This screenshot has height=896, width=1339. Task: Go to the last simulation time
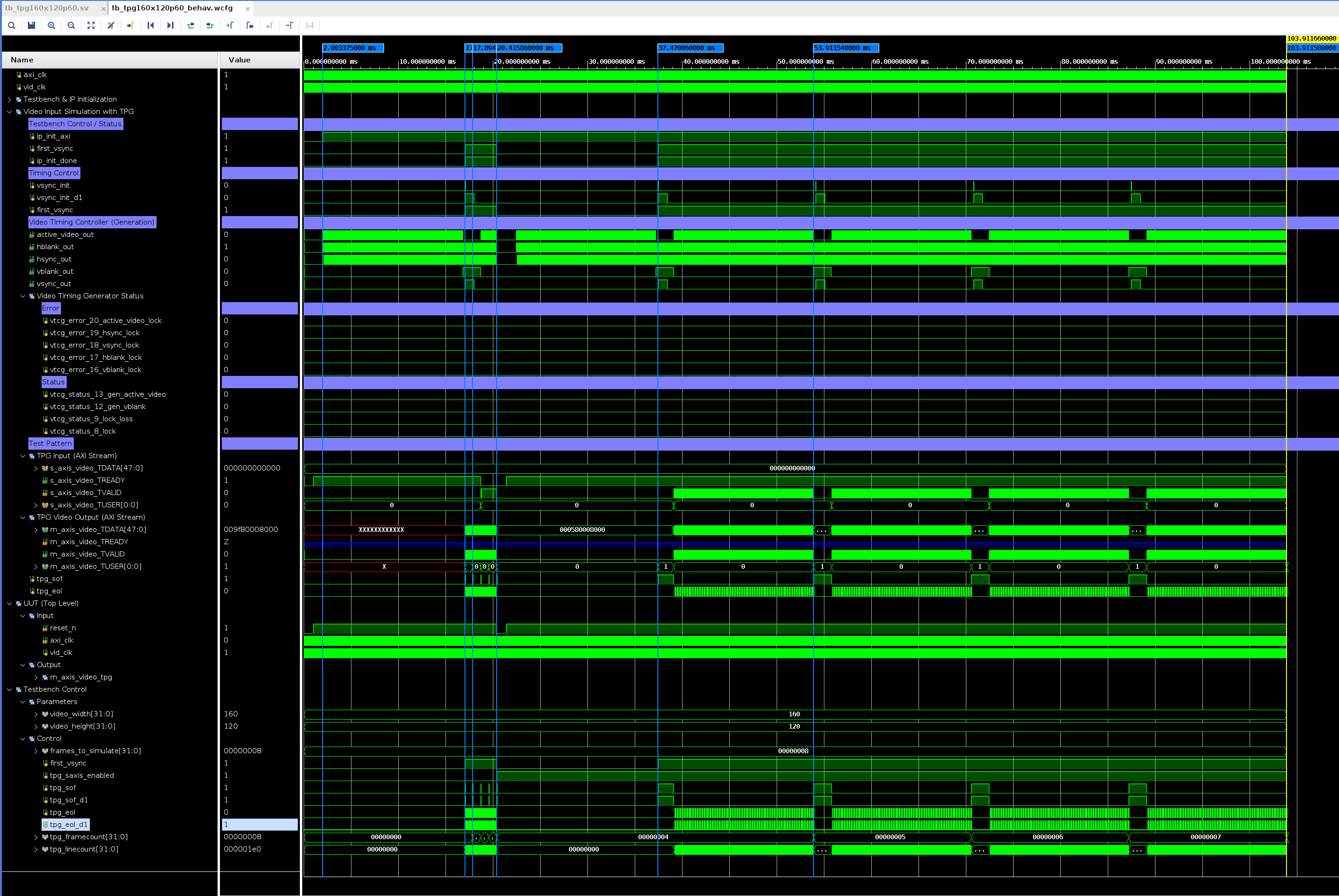coord(170,25)
